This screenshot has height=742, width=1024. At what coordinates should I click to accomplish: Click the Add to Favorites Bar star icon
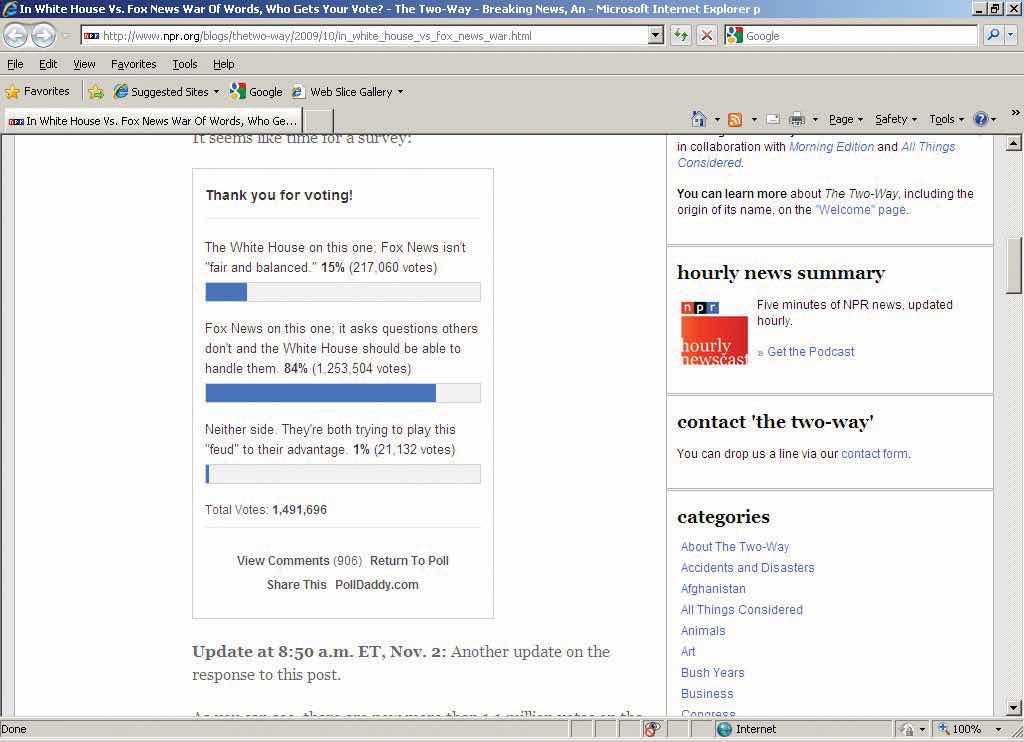pos(96,91)
